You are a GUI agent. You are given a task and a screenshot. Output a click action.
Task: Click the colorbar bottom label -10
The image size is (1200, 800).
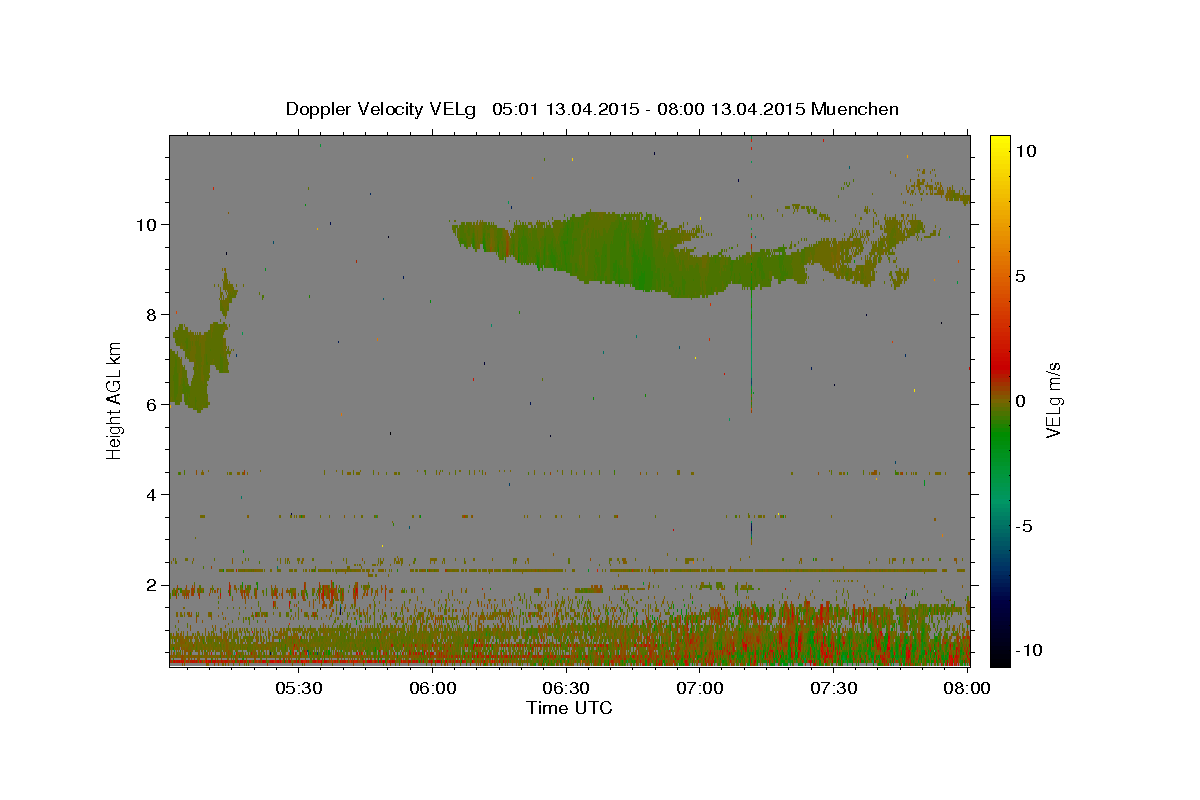click(x=1027, y=650)
